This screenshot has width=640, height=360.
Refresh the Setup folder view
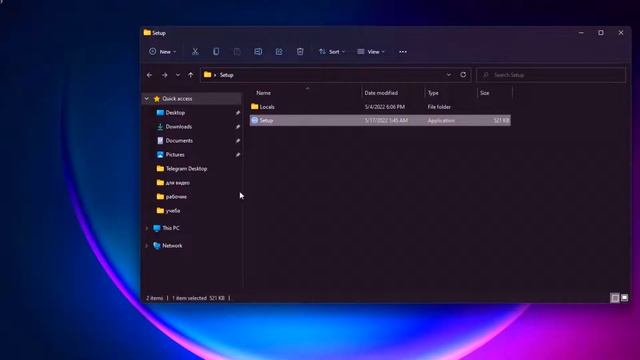click(x=463, y=75)
